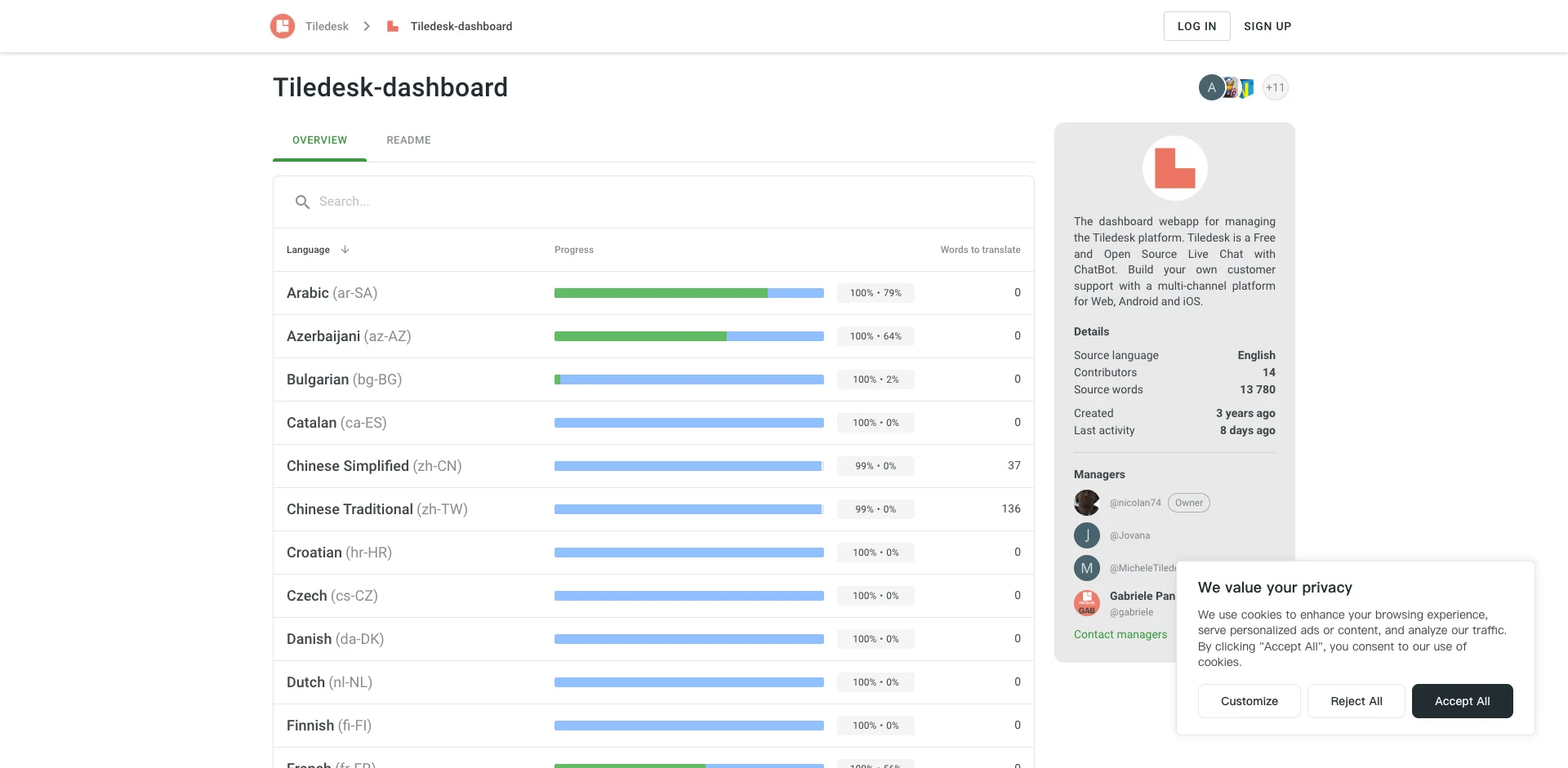The height and width of the screenshot is (768, 1568).
Task: Click Bulgarian progress bar
Action: click(x=689, y=380)
